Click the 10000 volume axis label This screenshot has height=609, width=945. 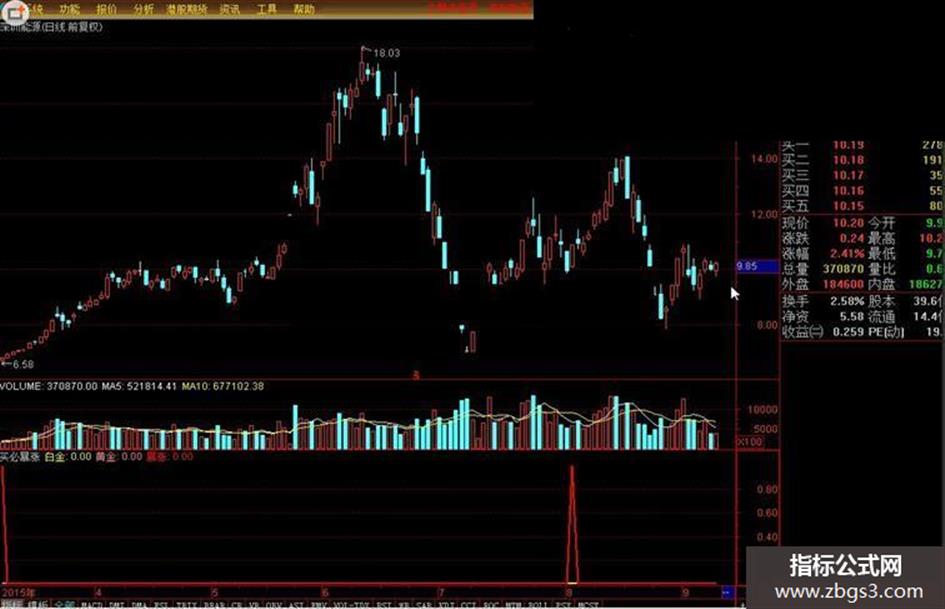pos(762,409)
